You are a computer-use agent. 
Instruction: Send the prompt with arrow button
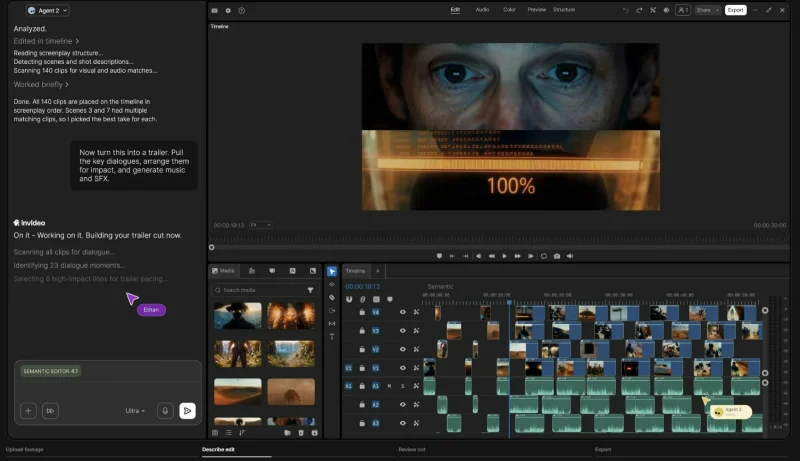[187, 411]
